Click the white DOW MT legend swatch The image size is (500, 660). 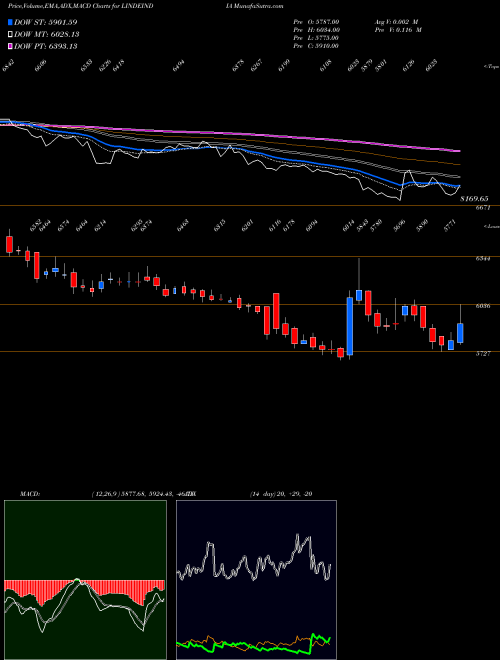10,34
